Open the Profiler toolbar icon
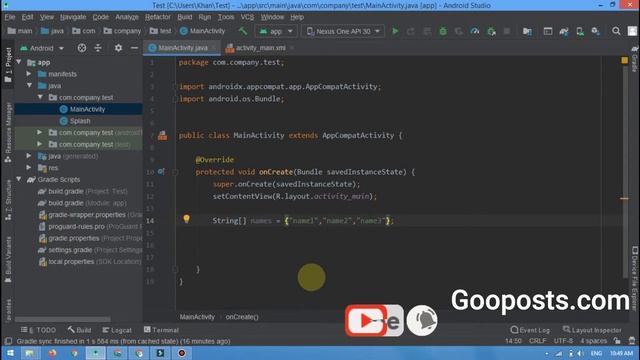 click(475, 31)
